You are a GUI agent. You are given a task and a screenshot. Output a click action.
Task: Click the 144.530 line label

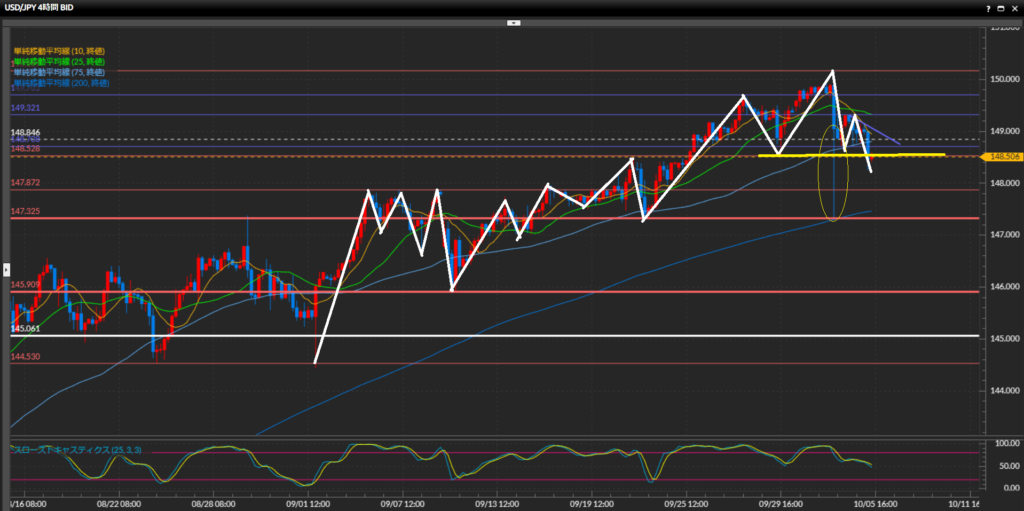coord(25,356)
